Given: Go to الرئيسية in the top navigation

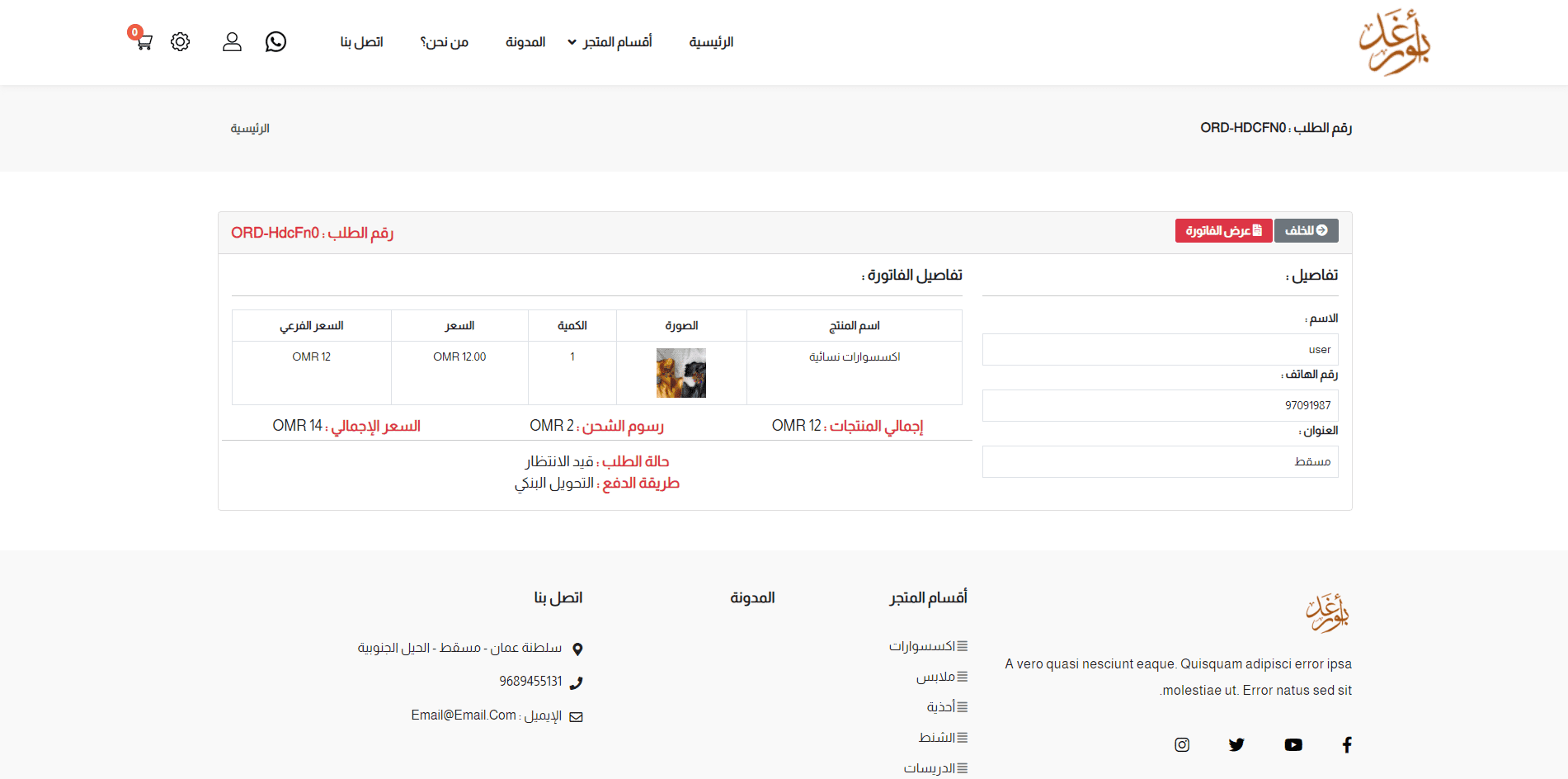Looking at the screenshot, I should click(x=711, y=42).
